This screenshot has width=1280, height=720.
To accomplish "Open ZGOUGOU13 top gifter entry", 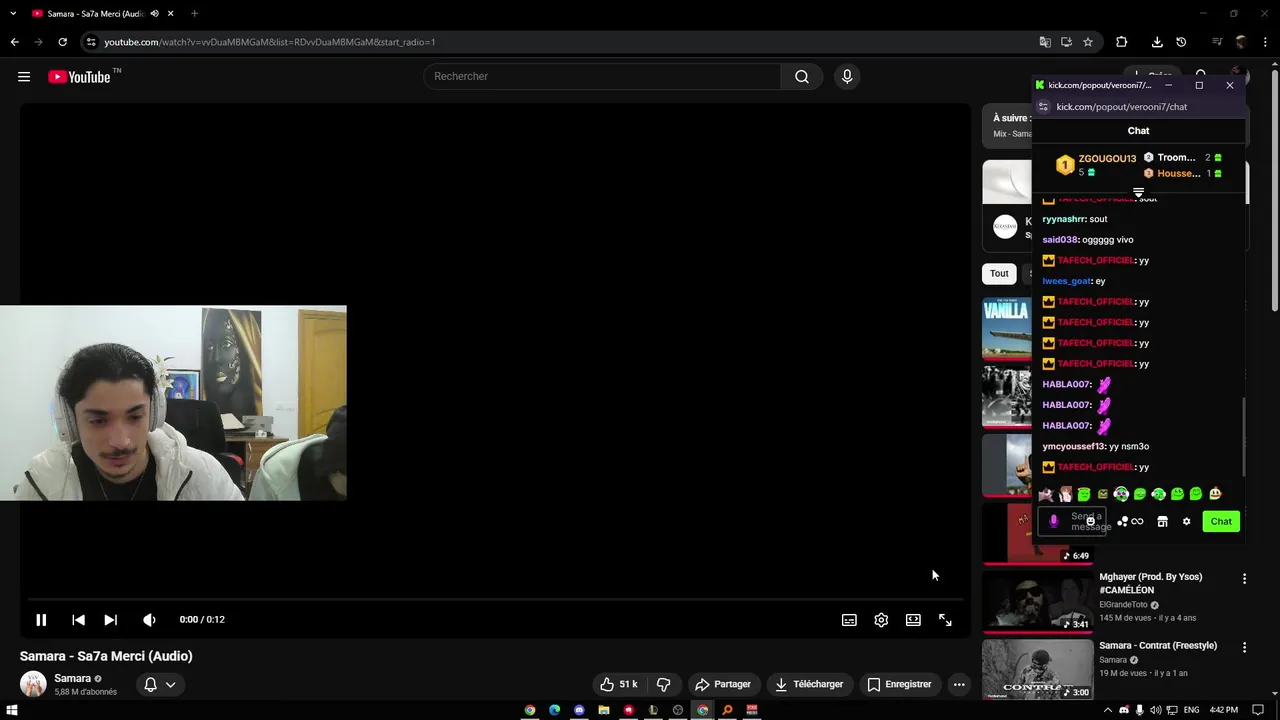I will pyautogui.click(x=1096, y=165).
